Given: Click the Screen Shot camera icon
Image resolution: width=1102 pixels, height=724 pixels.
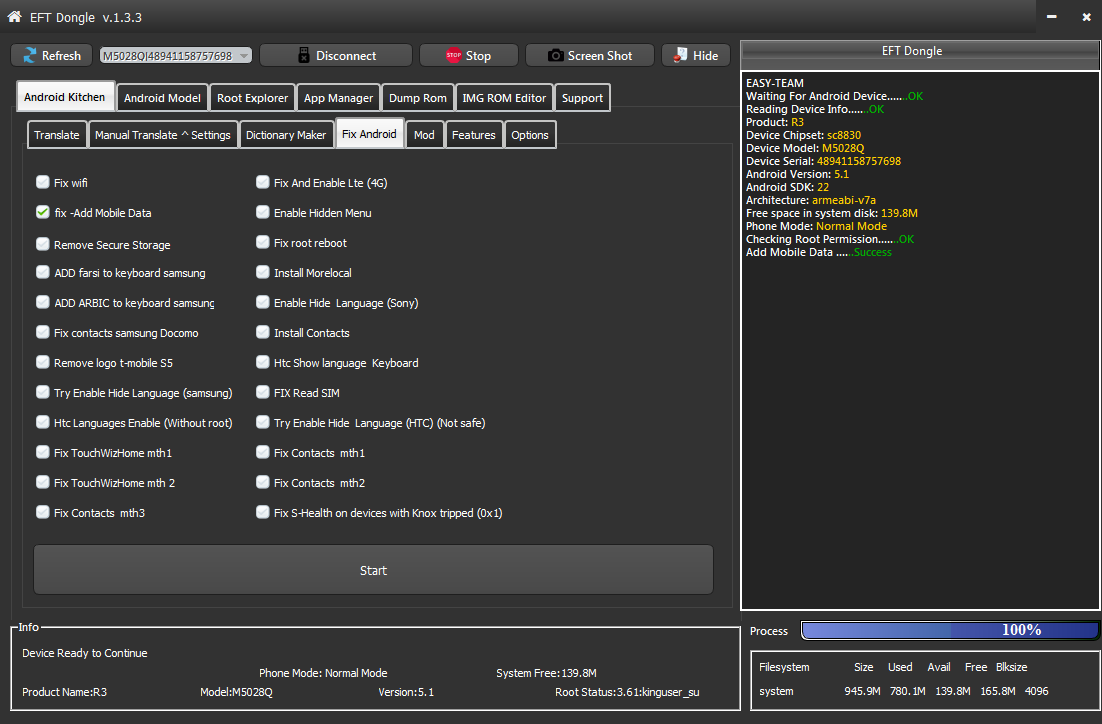Looking at the screenshot, I should pos(555,55).
